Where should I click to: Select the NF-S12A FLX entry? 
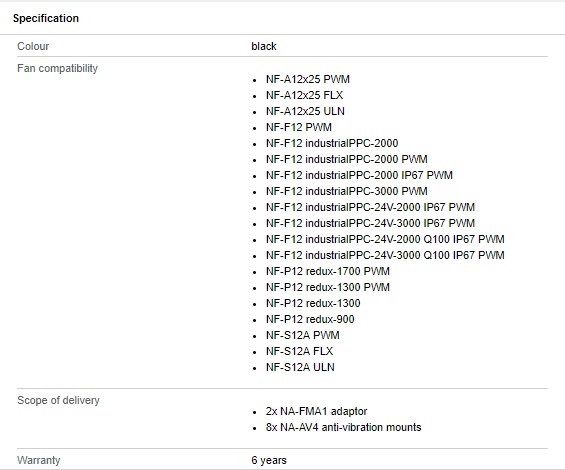click(299, 351)
